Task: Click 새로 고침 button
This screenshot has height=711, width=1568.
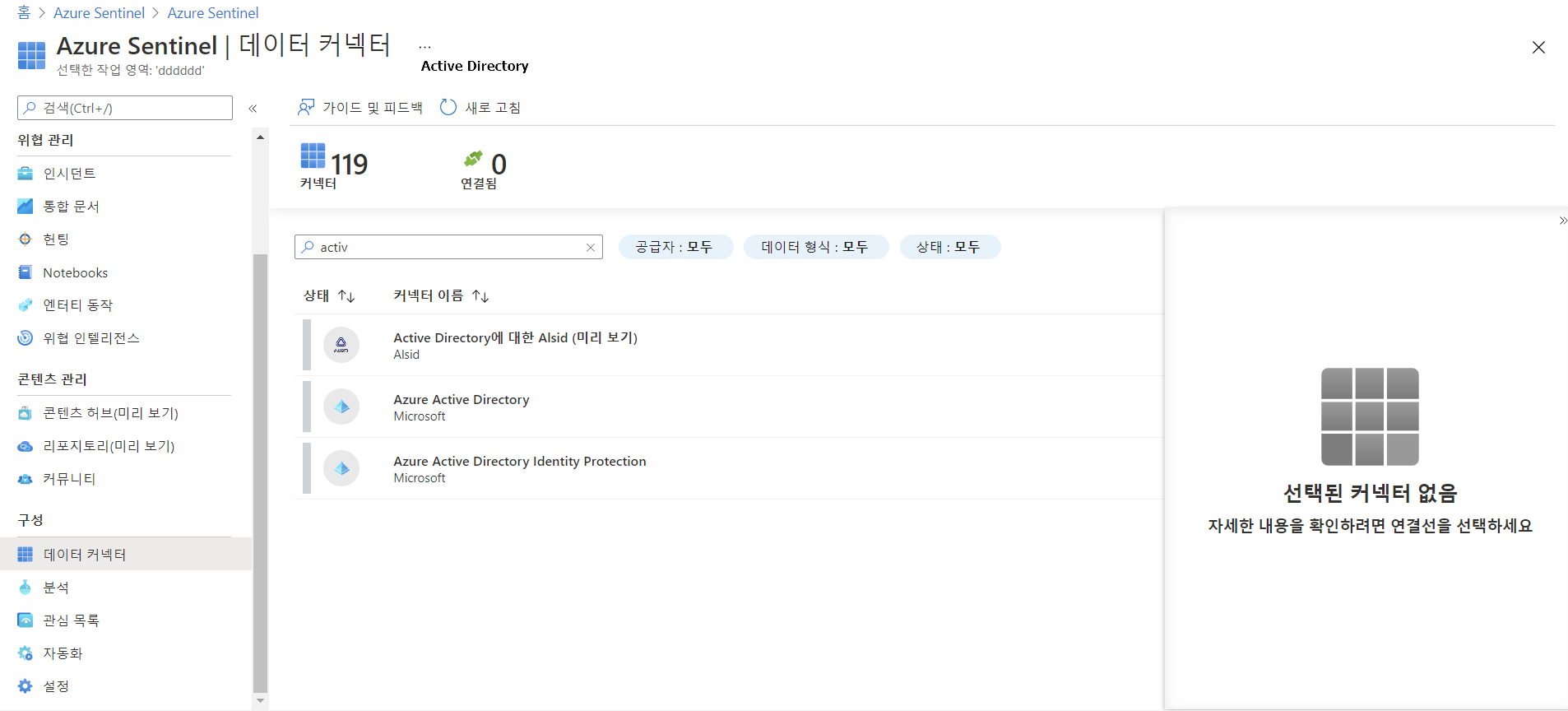Action: click(x=480, y=108)
